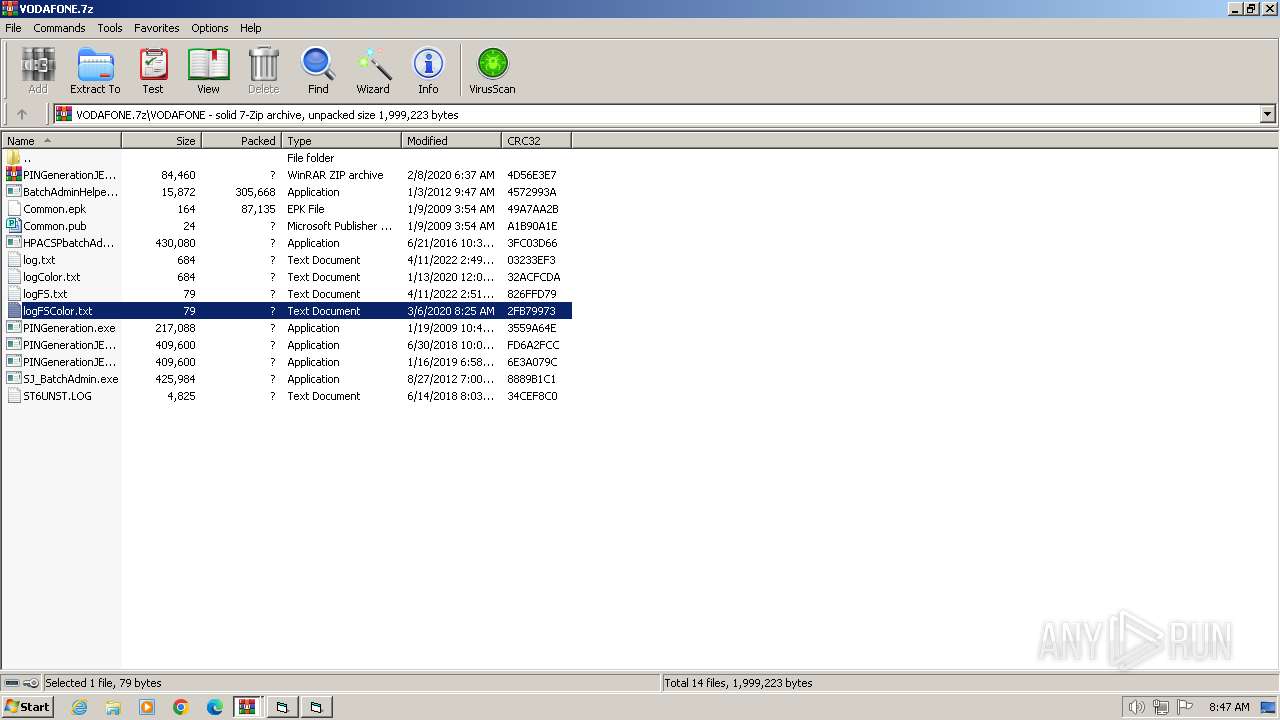This screenshot has height=720, width=1280.
Task: Click size value 430,080
Action: tap(175, 243)
